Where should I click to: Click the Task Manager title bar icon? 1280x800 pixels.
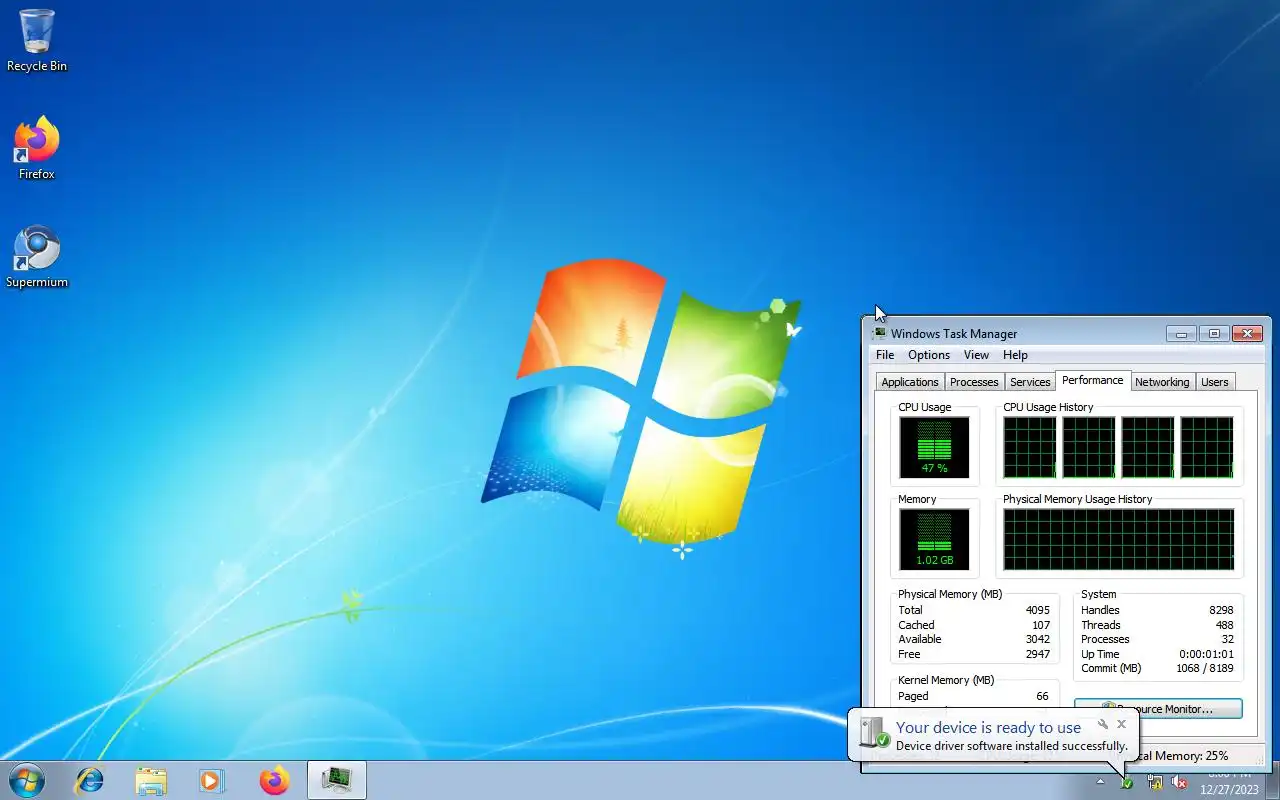(878, 334)
